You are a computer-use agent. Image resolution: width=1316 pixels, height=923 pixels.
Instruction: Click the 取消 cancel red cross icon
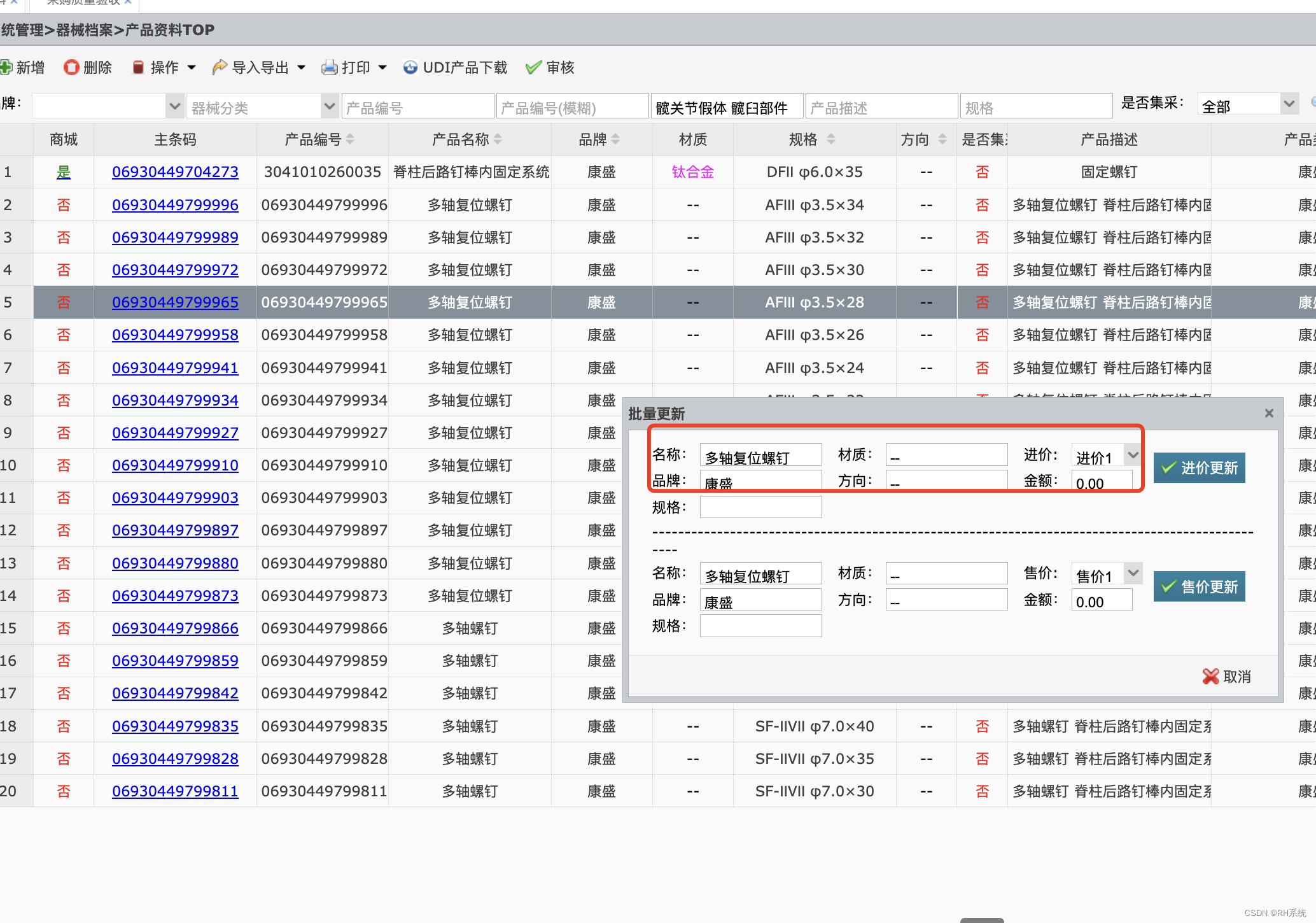click(x=1211, y=677)
